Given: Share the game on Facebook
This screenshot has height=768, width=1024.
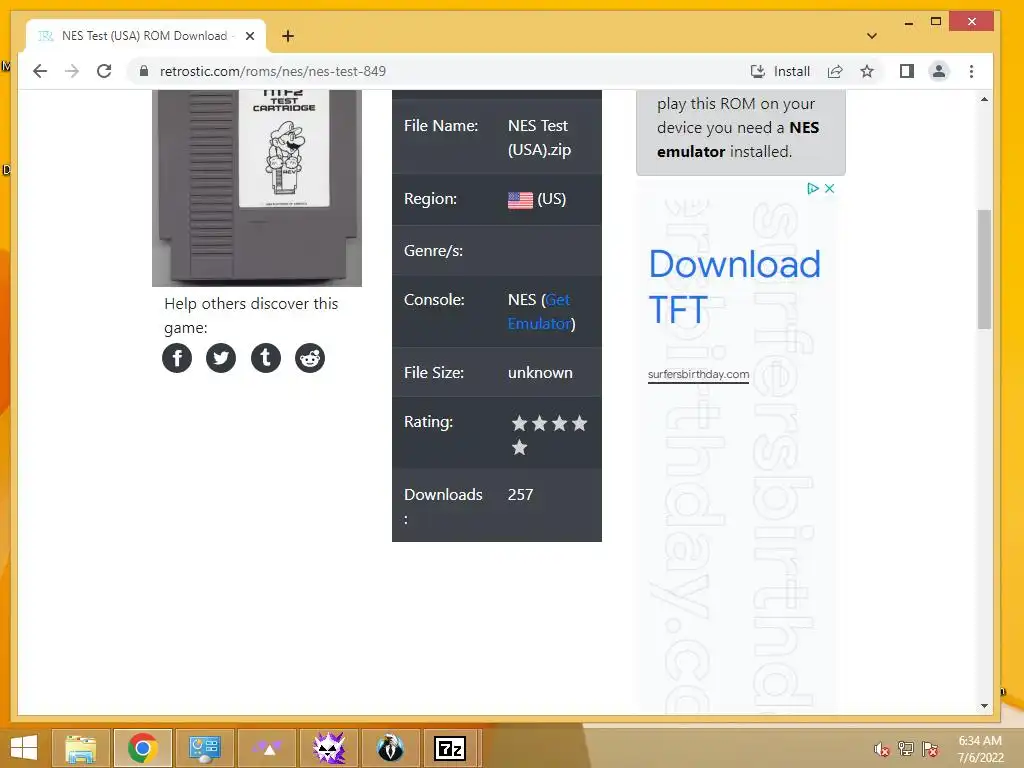Looking at the screenshot, I should (177, 358).
